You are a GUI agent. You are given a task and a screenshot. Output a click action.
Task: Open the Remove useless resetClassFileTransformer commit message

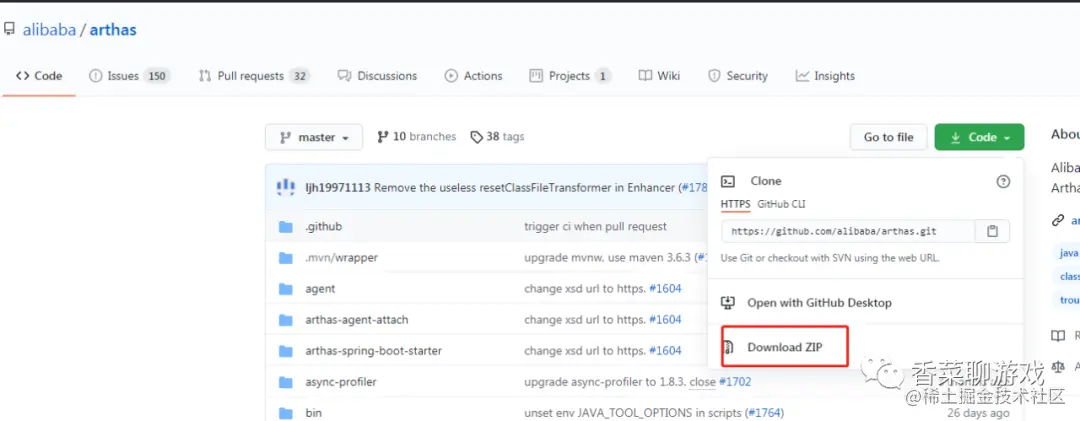coord(526,187)
